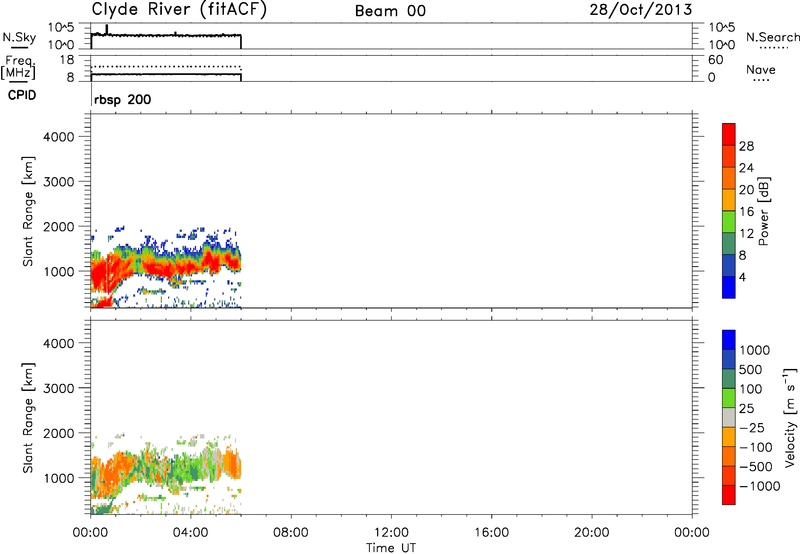Click the '-25' label on velocity colorbar

coord(752,428)
